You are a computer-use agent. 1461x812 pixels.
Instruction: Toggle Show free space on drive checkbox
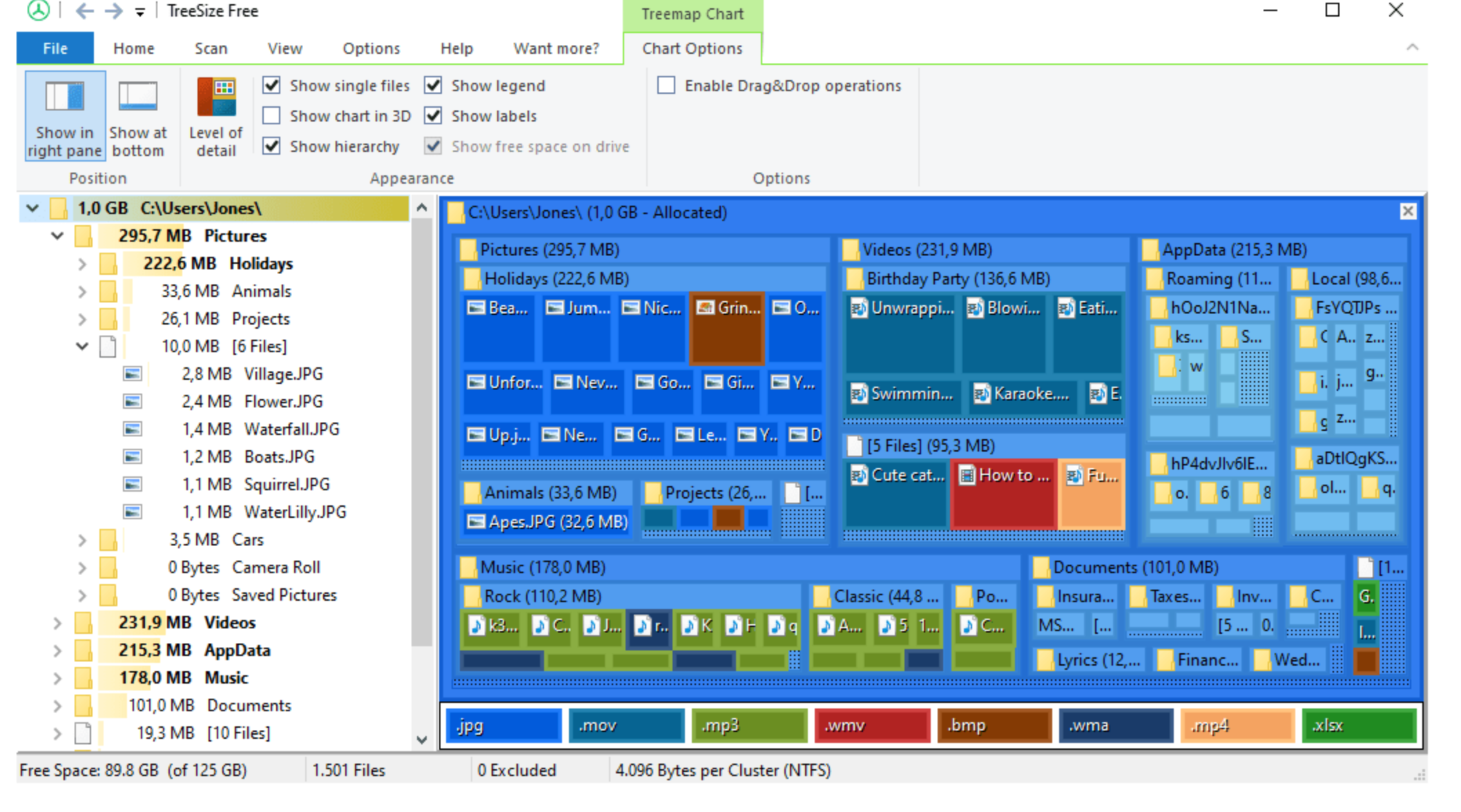pos(434,146)
